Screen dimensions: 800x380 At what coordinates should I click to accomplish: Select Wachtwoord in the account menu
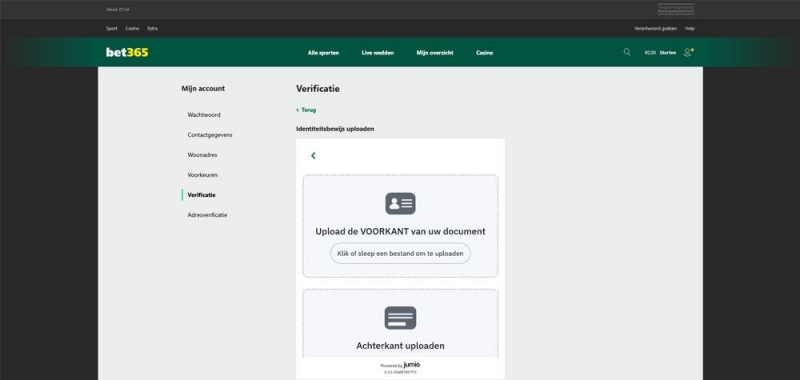tap(204, 115)
